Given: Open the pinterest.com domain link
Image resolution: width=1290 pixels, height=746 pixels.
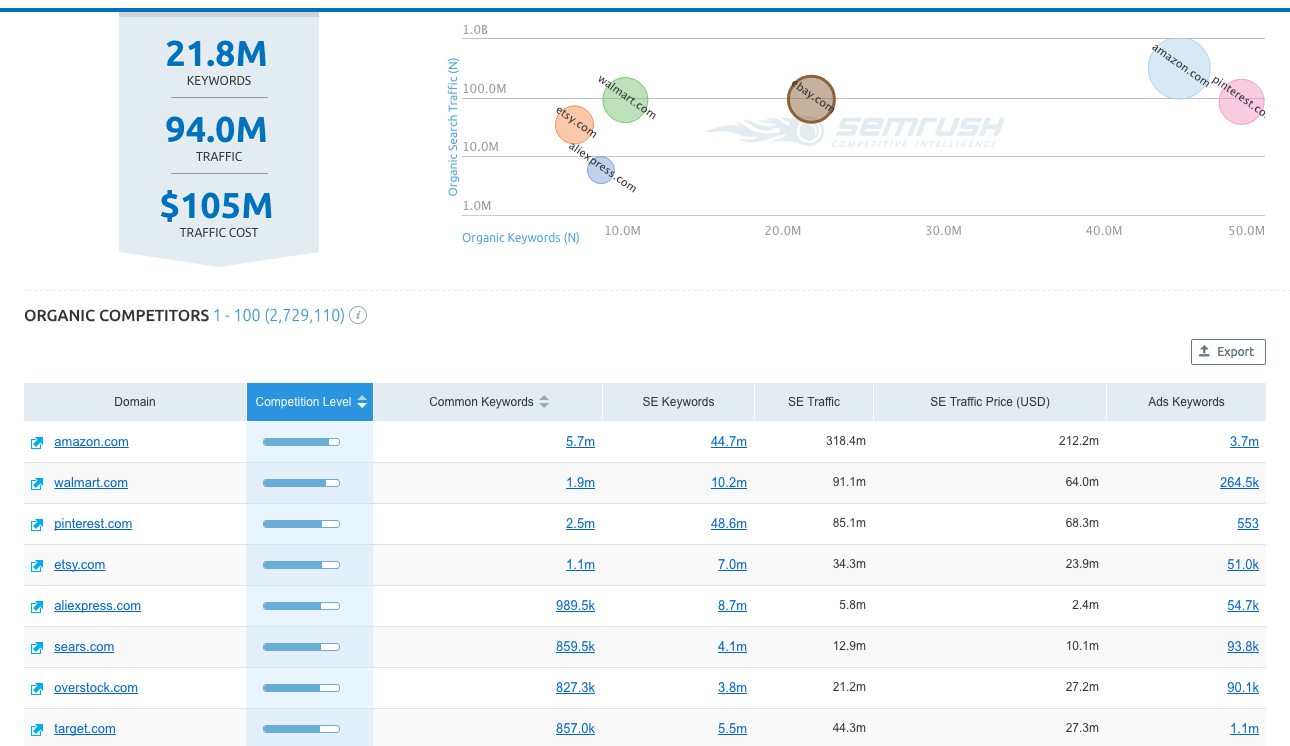Looking at the screenshot, I should click(93, 524).
